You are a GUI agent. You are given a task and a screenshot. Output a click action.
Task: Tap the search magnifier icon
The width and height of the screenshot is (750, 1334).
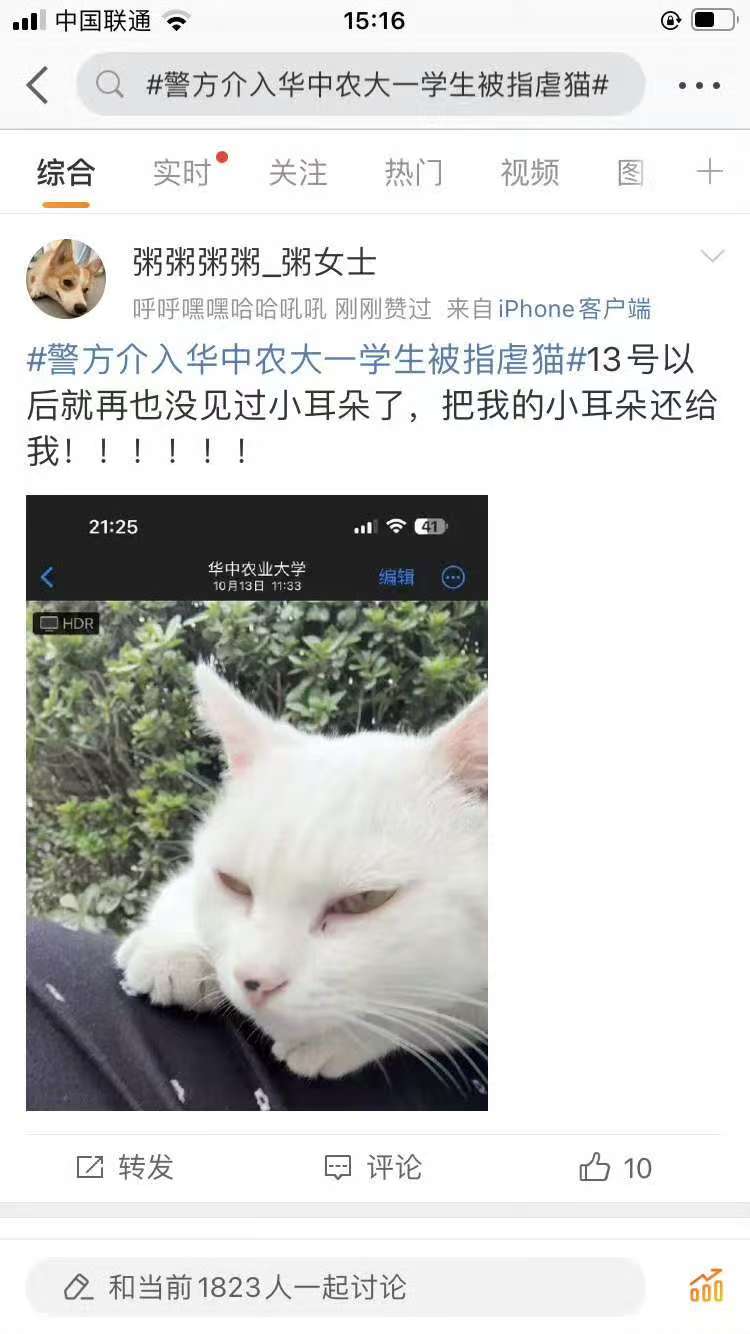pyautogui.click(x=110, y=85)
